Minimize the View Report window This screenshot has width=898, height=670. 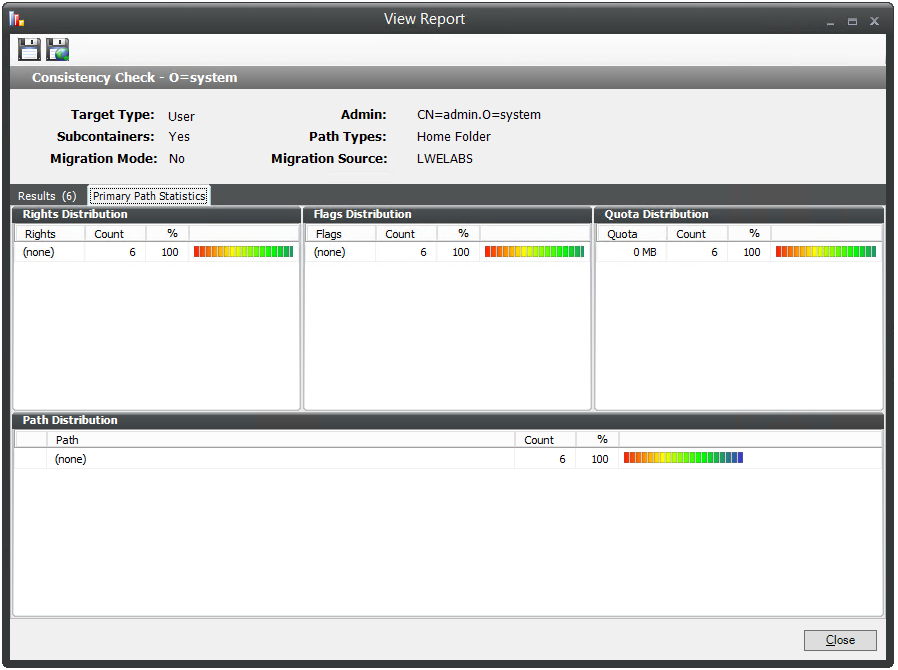(x=830, y=22)
